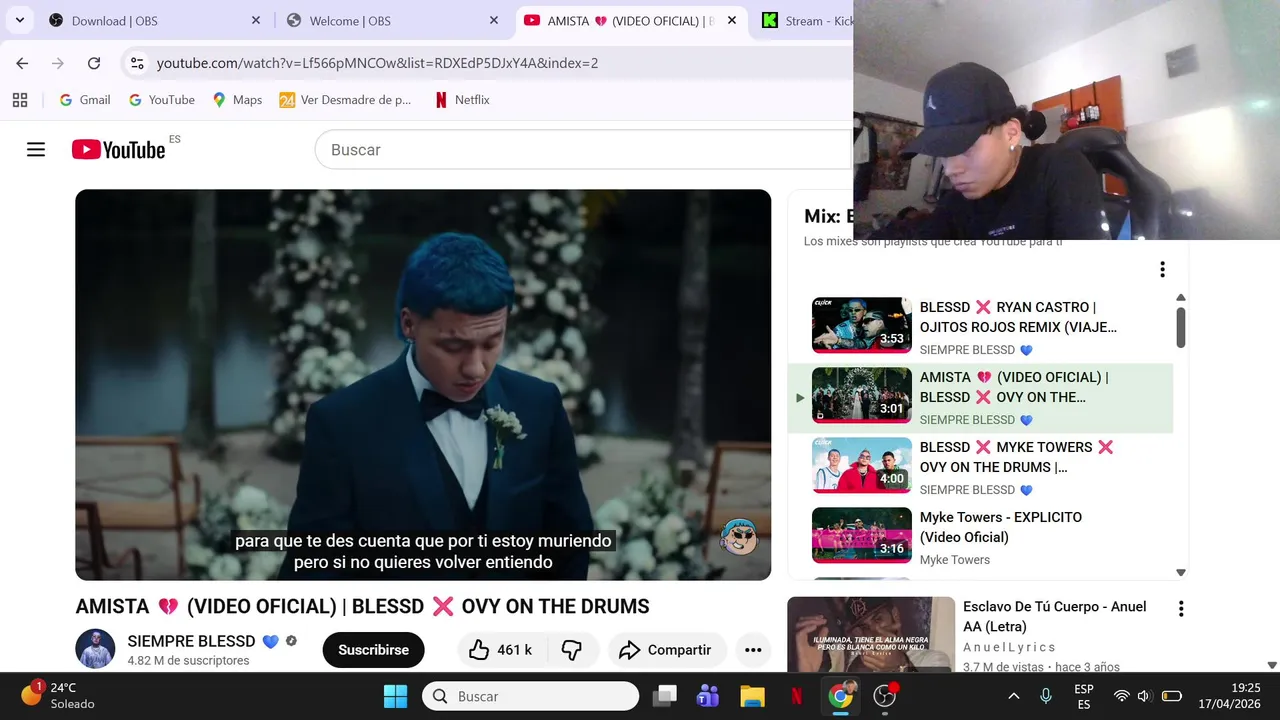This screenshot has width=1280, height=720.
Task: Click channel watermark icon on video
Action: tap(739, 538)
